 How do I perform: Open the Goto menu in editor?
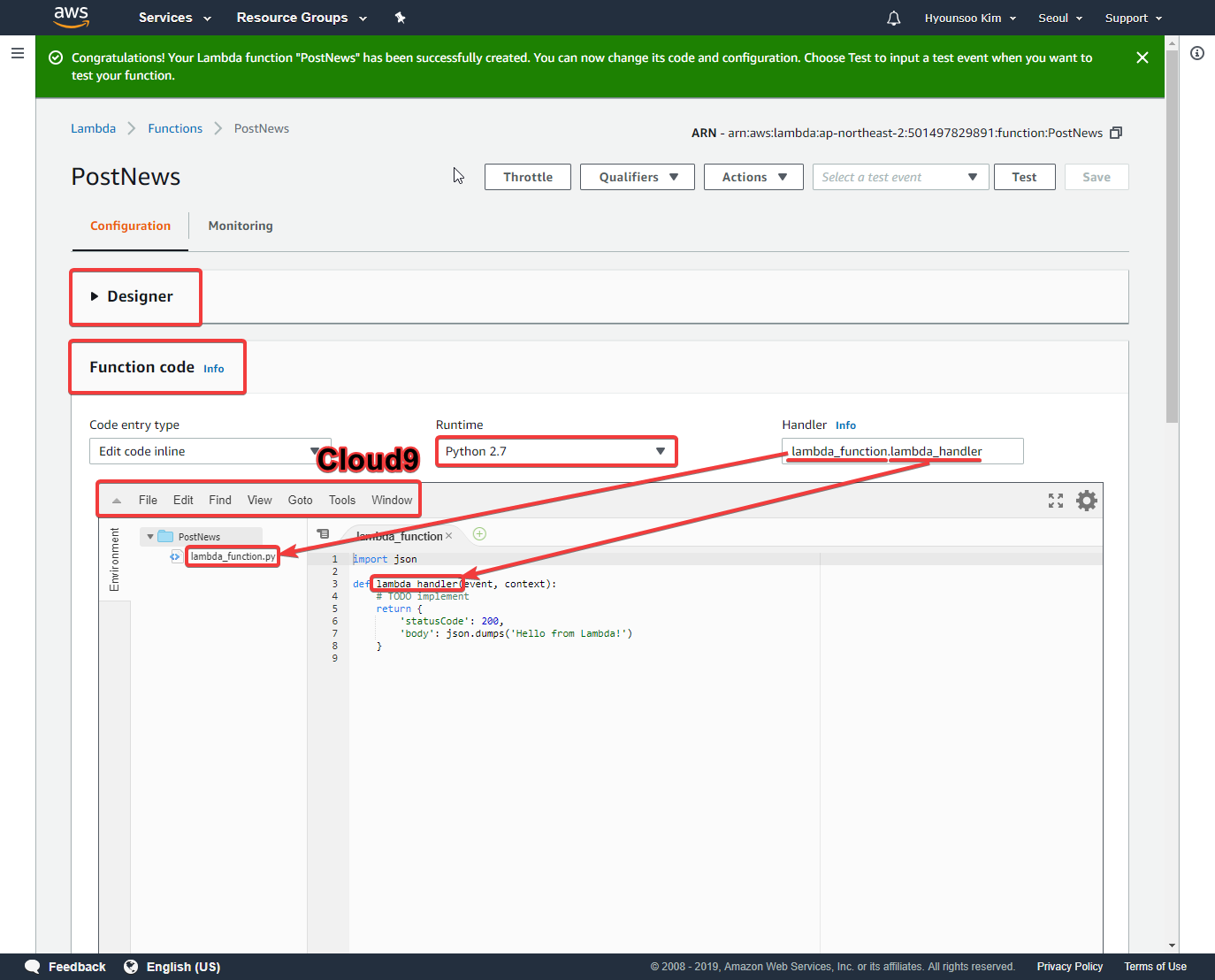click(301, 500)
